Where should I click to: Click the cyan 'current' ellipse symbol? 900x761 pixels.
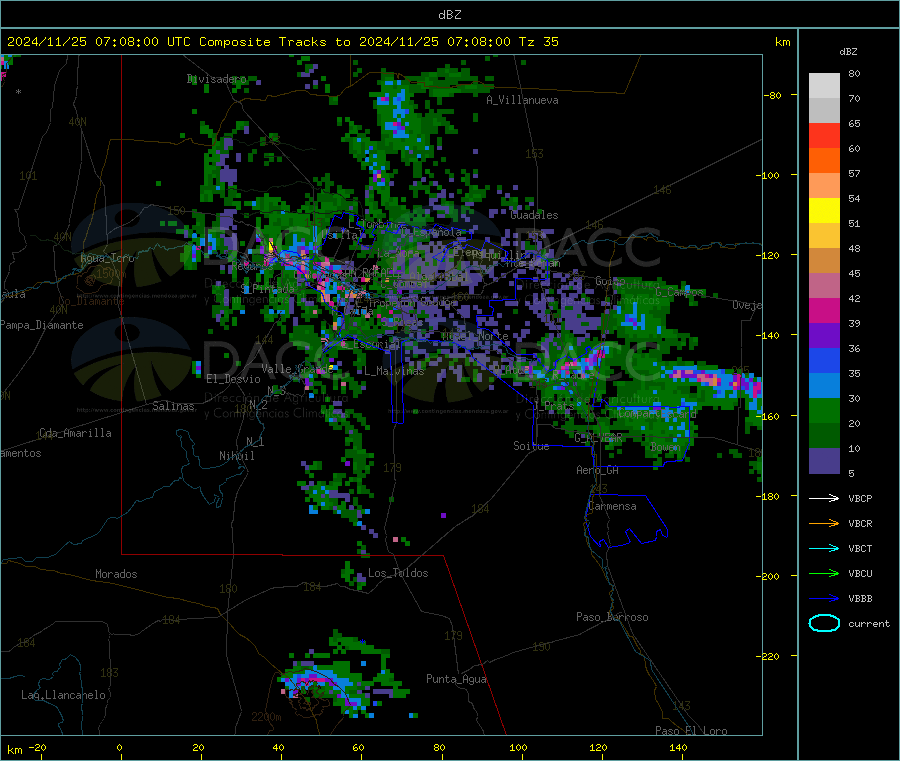824,623
